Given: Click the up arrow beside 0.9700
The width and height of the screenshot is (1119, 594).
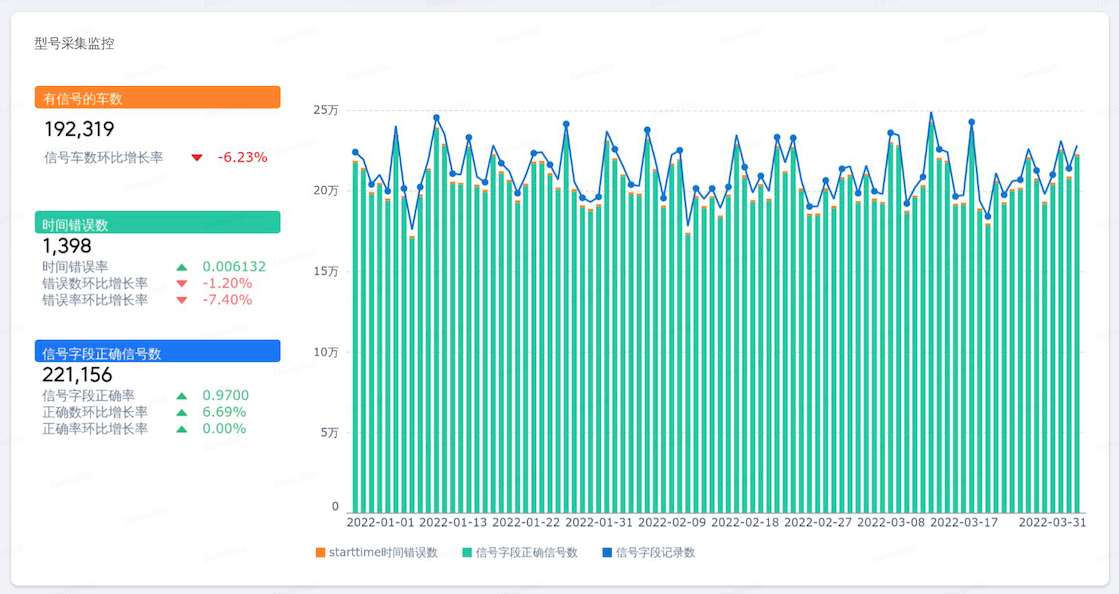Looking at the screenshot, I should (182, 396).
